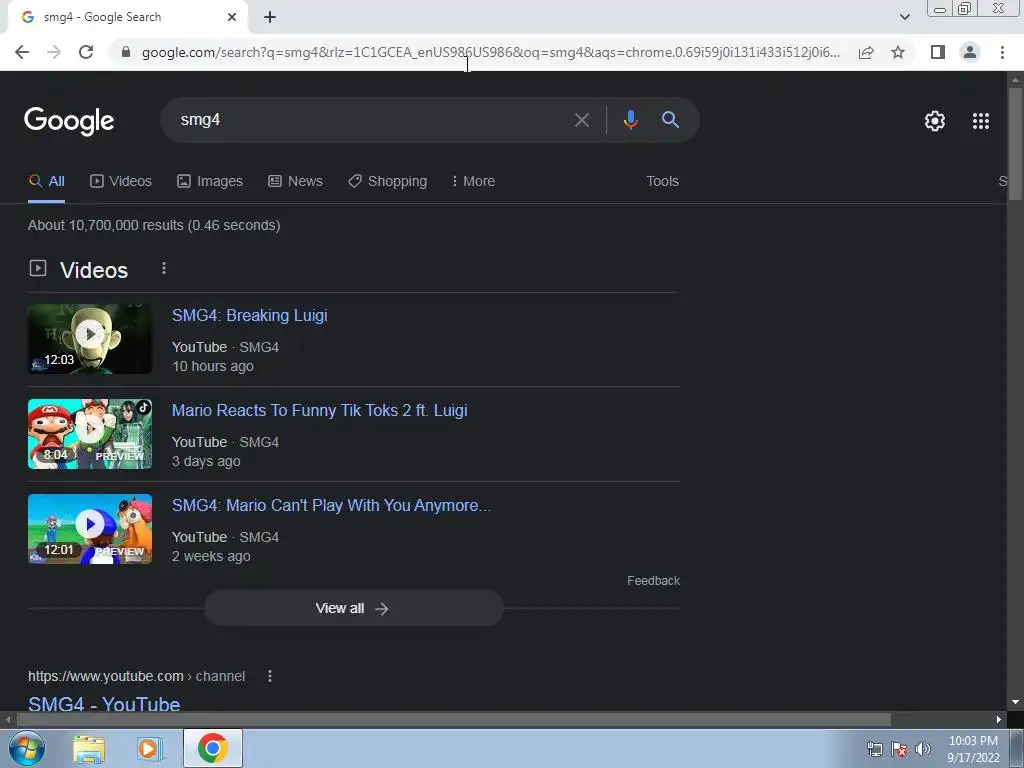
Task: Go back using the browser back arrow
Action: (22, 52)
